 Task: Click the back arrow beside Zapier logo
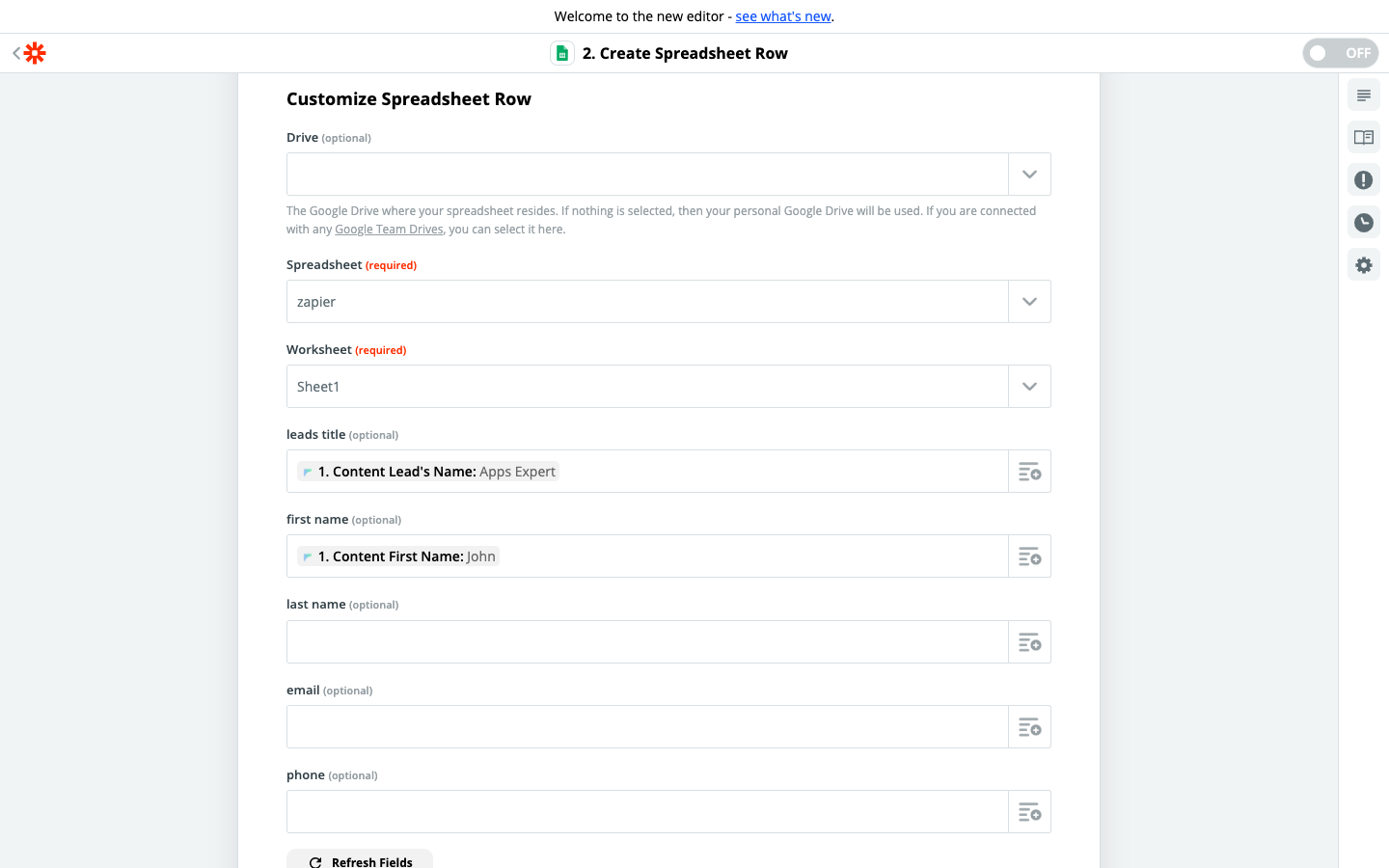click(16, 53)
